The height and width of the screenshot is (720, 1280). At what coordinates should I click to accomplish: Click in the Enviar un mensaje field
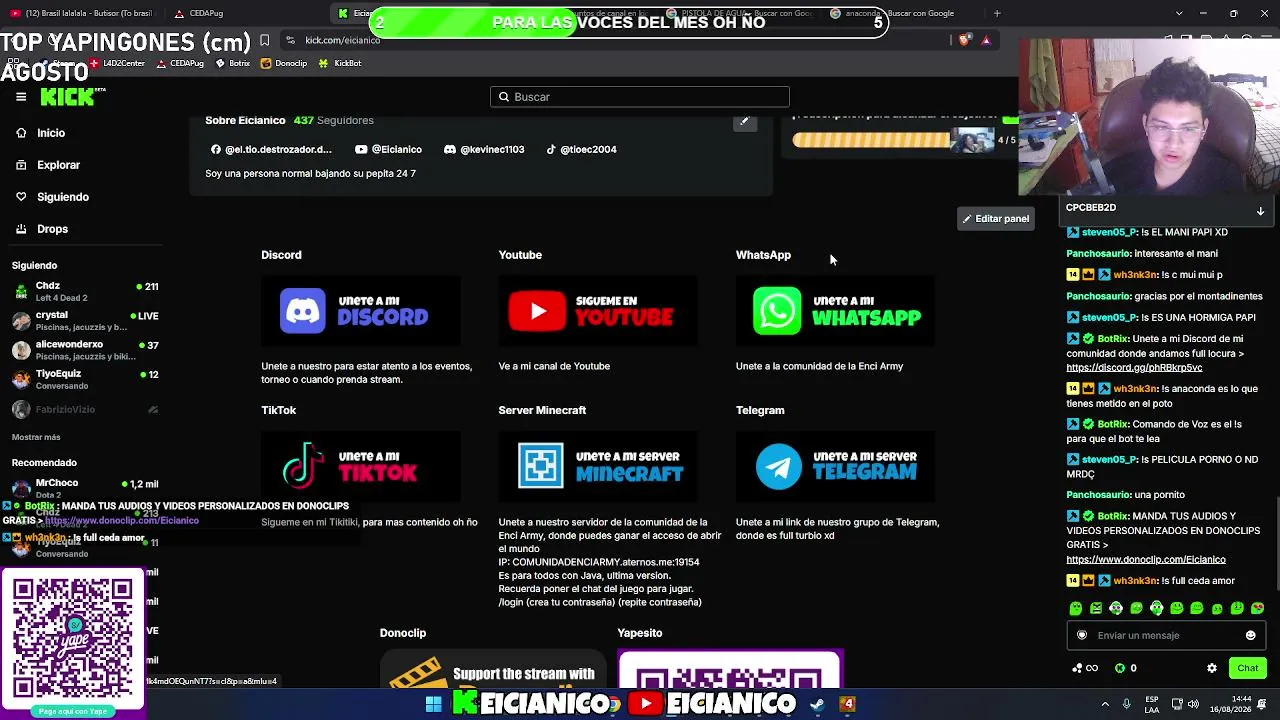click(1166, 635)
